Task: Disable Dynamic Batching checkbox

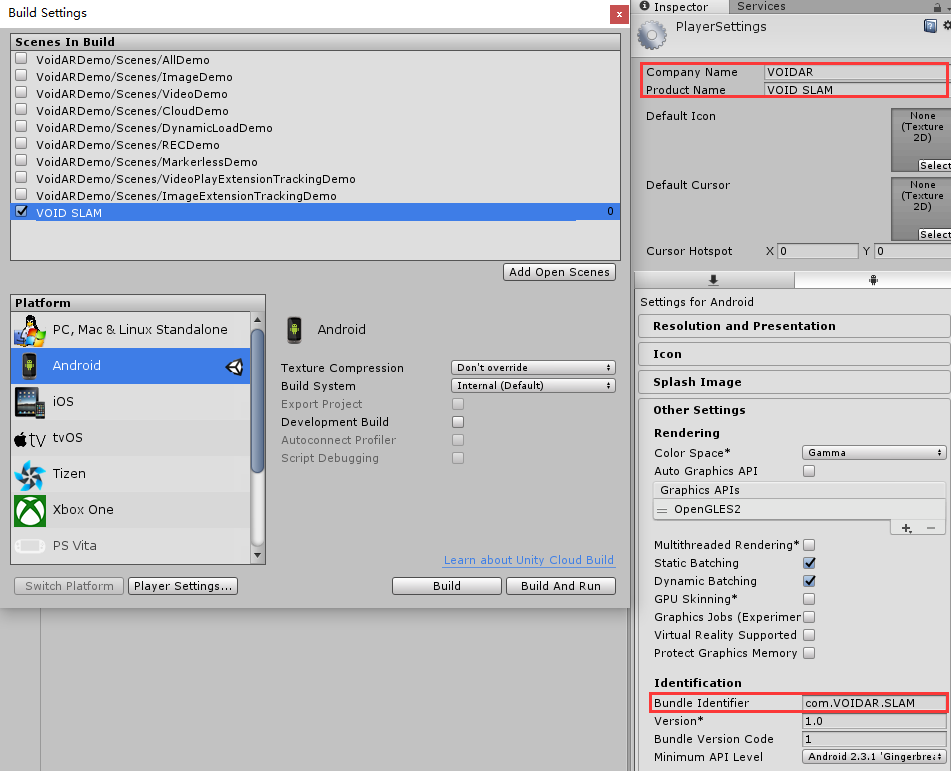Action: (x=809, y=581)
